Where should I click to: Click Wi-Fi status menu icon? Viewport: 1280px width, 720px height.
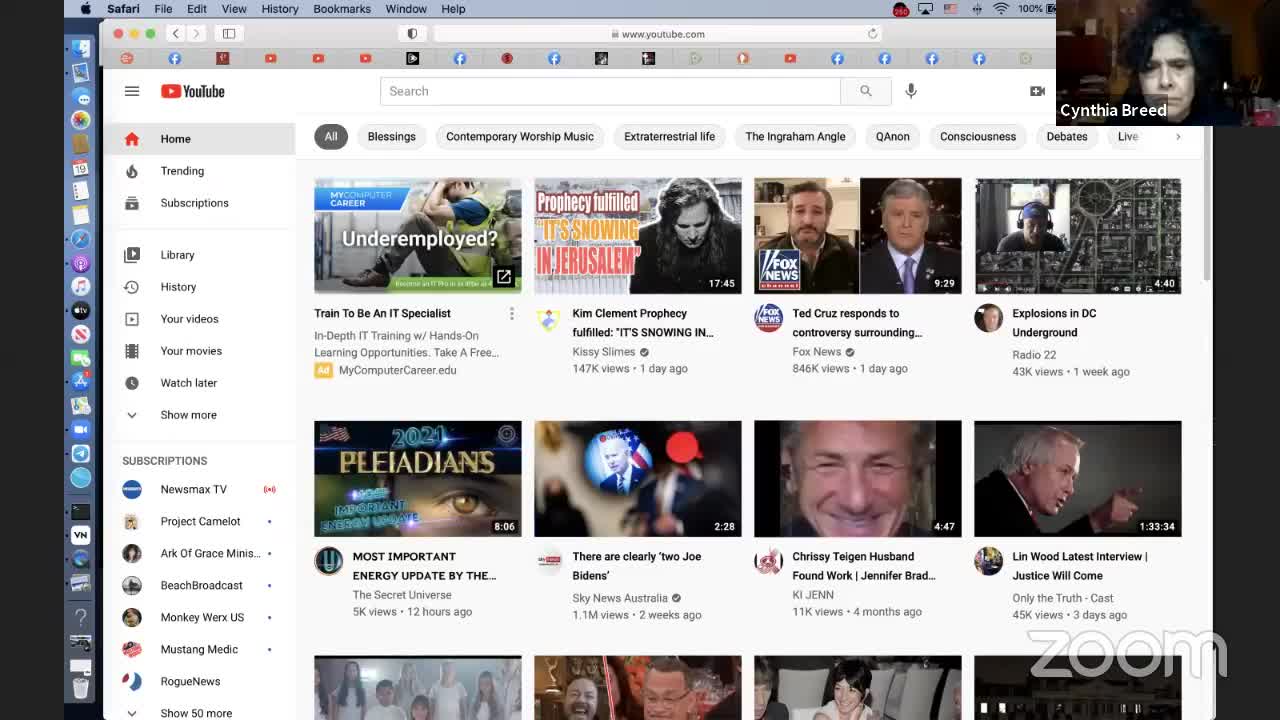[1001, 9]
